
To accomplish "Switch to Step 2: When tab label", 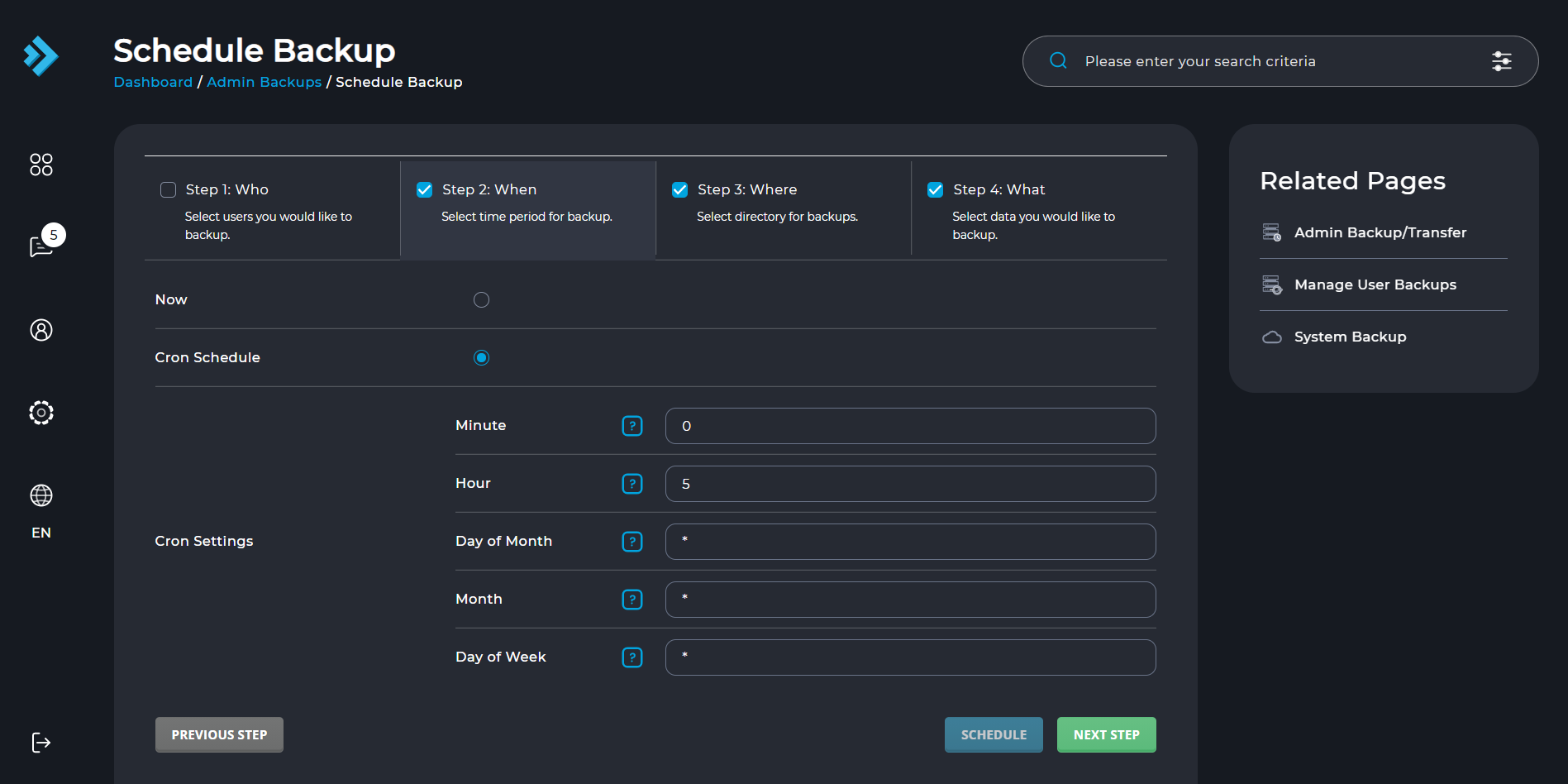I will pos(489,189).
